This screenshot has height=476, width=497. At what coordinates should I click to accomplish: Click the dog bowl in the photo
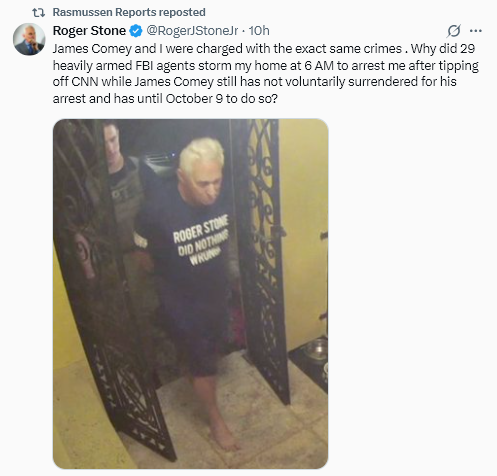[x=314, y=349]
